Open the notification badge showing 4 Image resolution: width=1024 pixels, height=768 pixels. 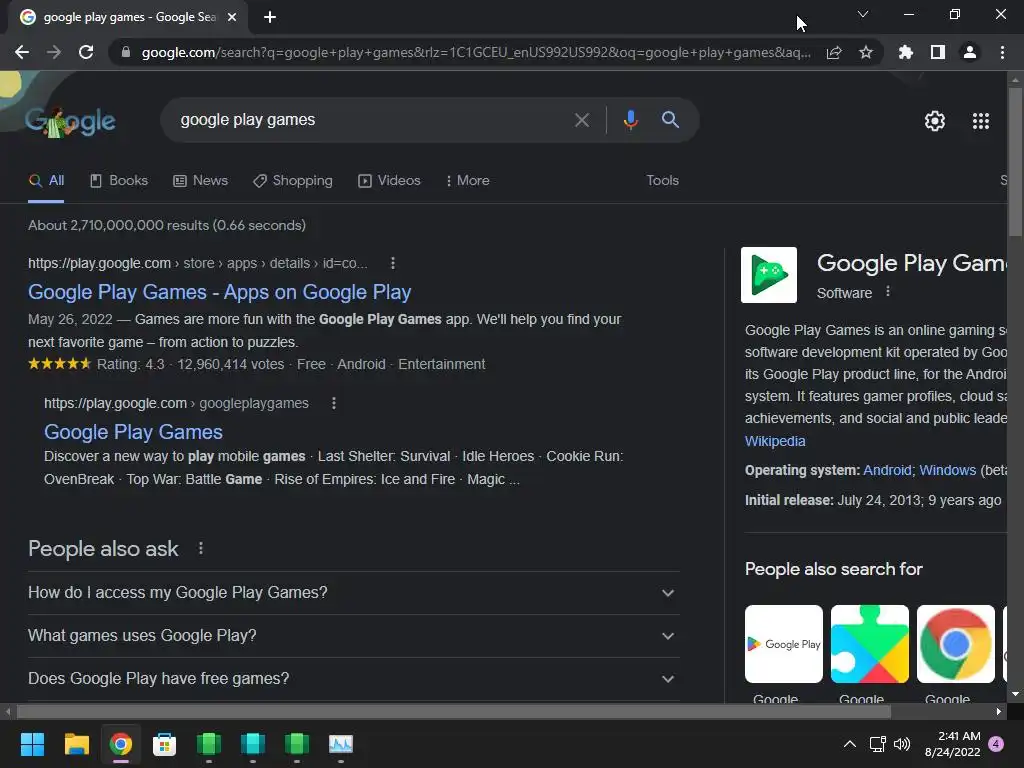(x=996, y=744)
